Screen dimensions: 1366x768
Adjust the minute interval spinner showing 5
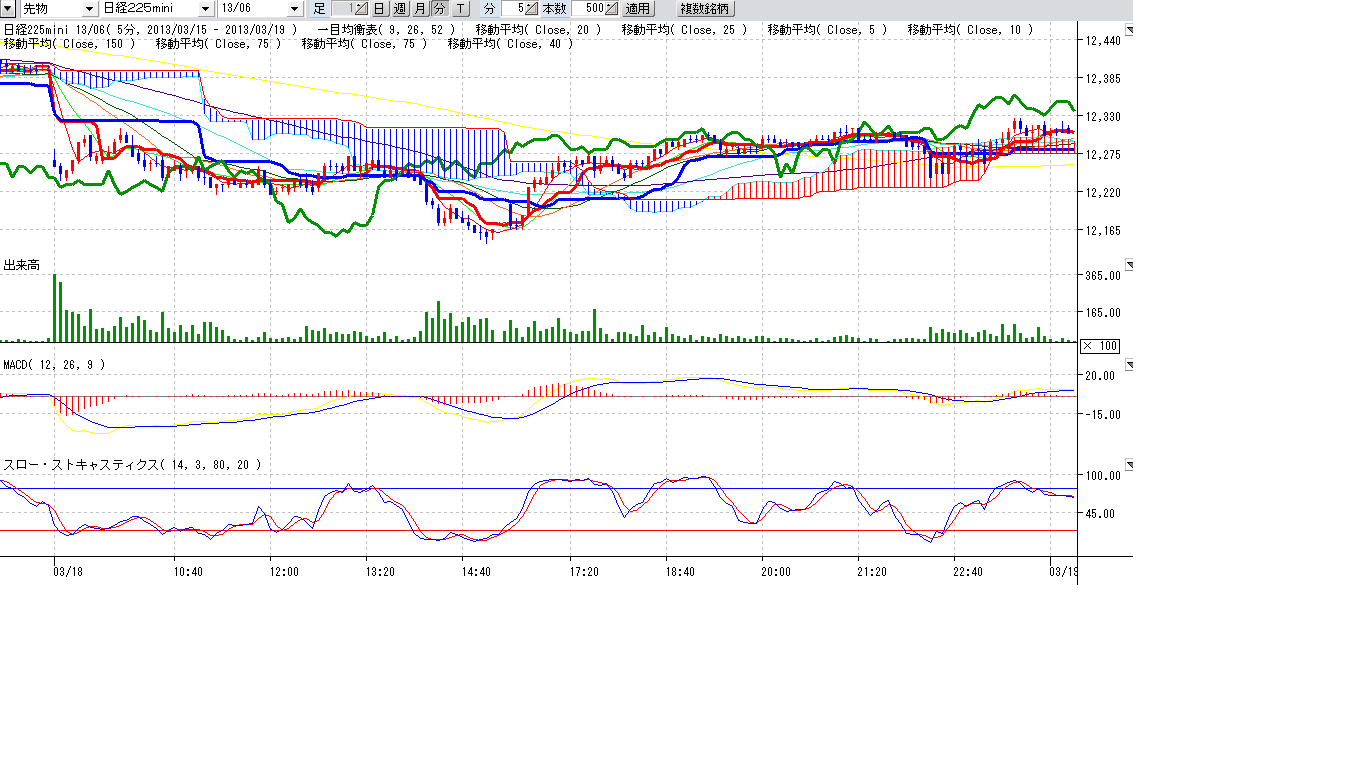[x=531, y=9]
